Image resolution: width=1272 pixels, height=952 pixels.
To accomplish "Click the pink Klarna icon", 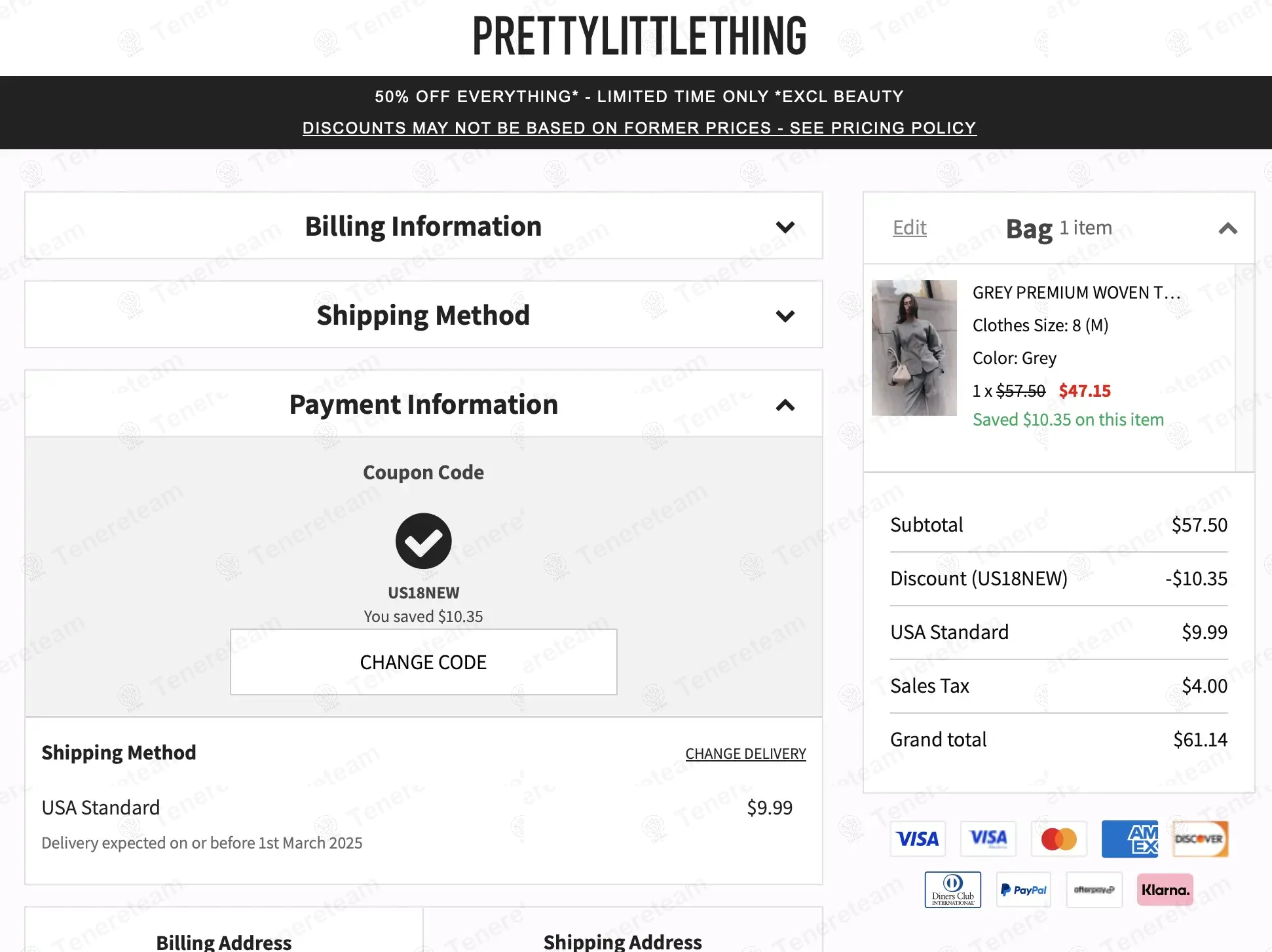I will coord(1165,890).
